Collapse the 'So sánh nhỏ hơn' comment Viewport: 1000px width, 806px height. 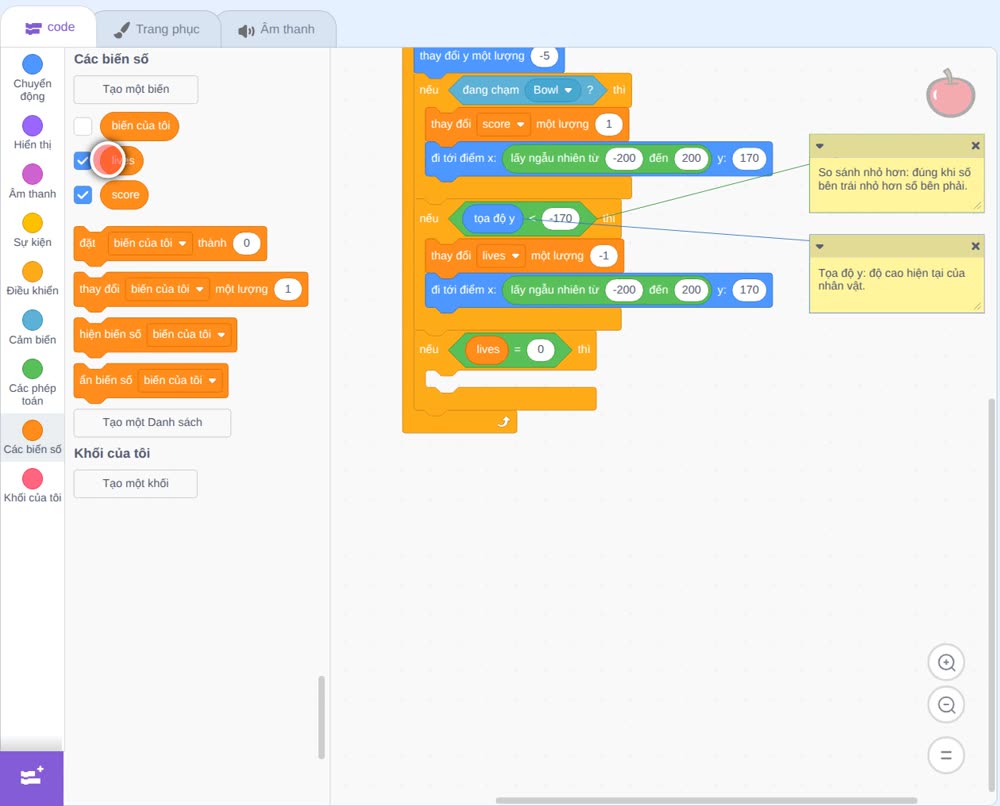click(x=820, y=146)
